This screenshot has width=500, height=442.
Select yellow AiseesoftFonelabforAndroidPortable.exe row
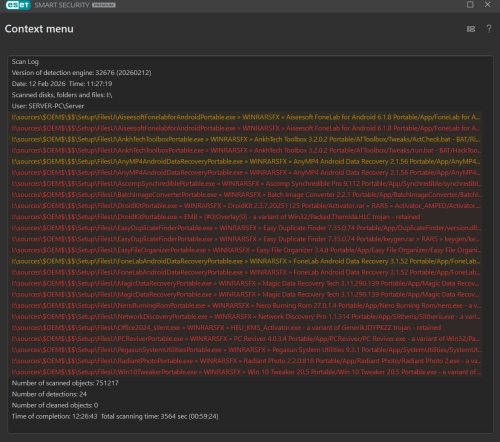click(246, 117)
